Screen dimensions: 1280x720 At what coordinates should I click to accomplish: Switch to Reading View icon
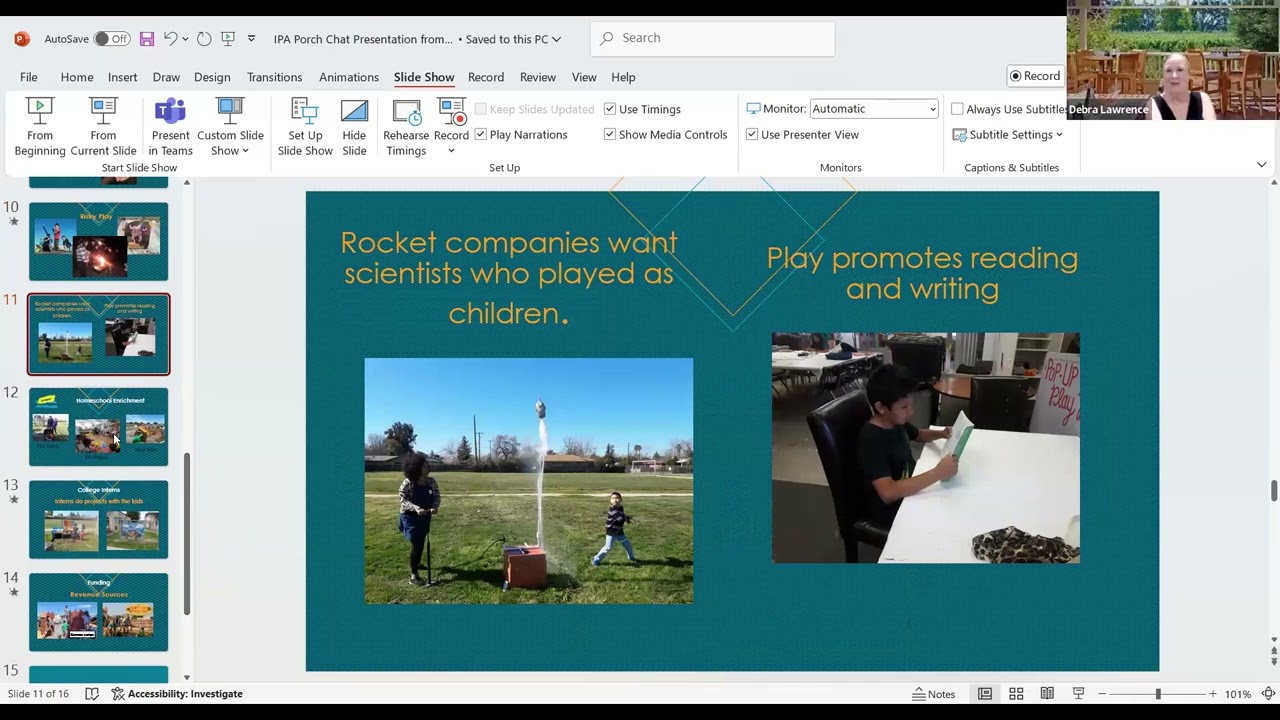pyautogui.click(x=1047, y=694)
